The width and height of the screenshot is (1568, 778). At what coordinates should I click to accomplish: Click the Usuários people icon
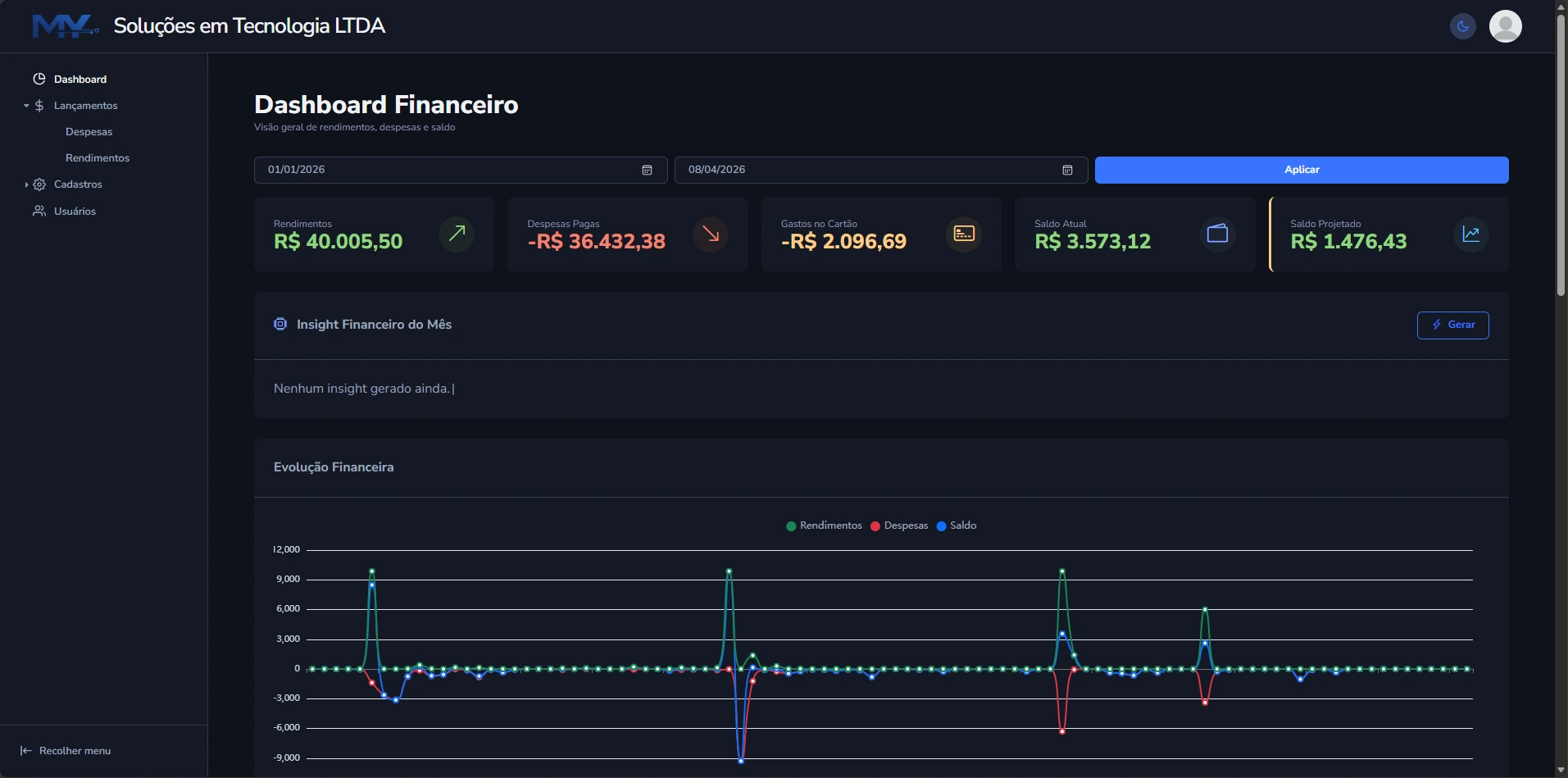click(39, 211)
